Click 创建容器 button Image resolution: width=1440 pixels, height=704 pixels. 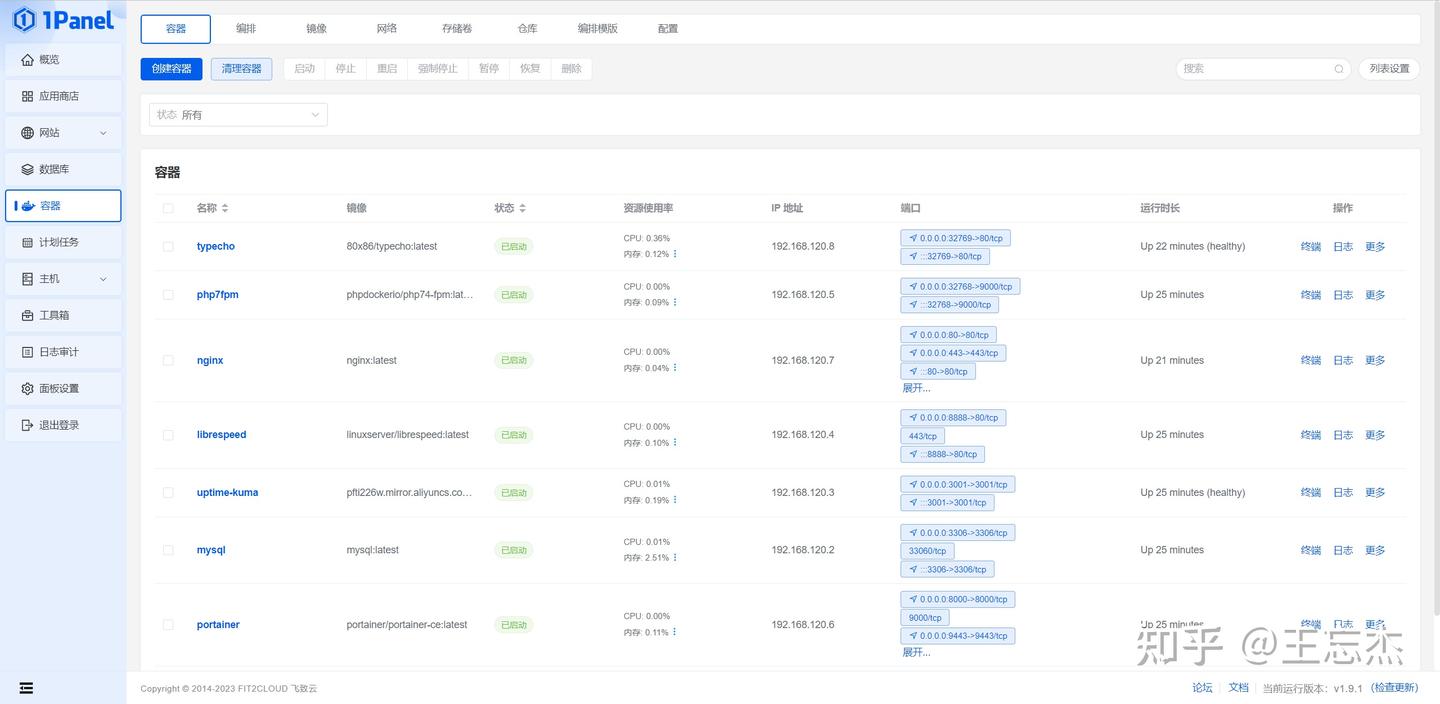tap(171, 69)
